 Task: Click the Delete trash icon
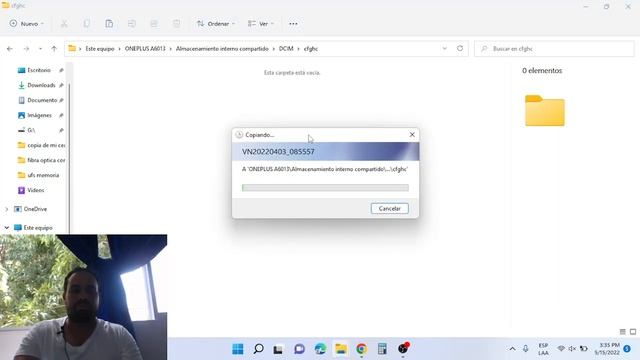(176, 24)
